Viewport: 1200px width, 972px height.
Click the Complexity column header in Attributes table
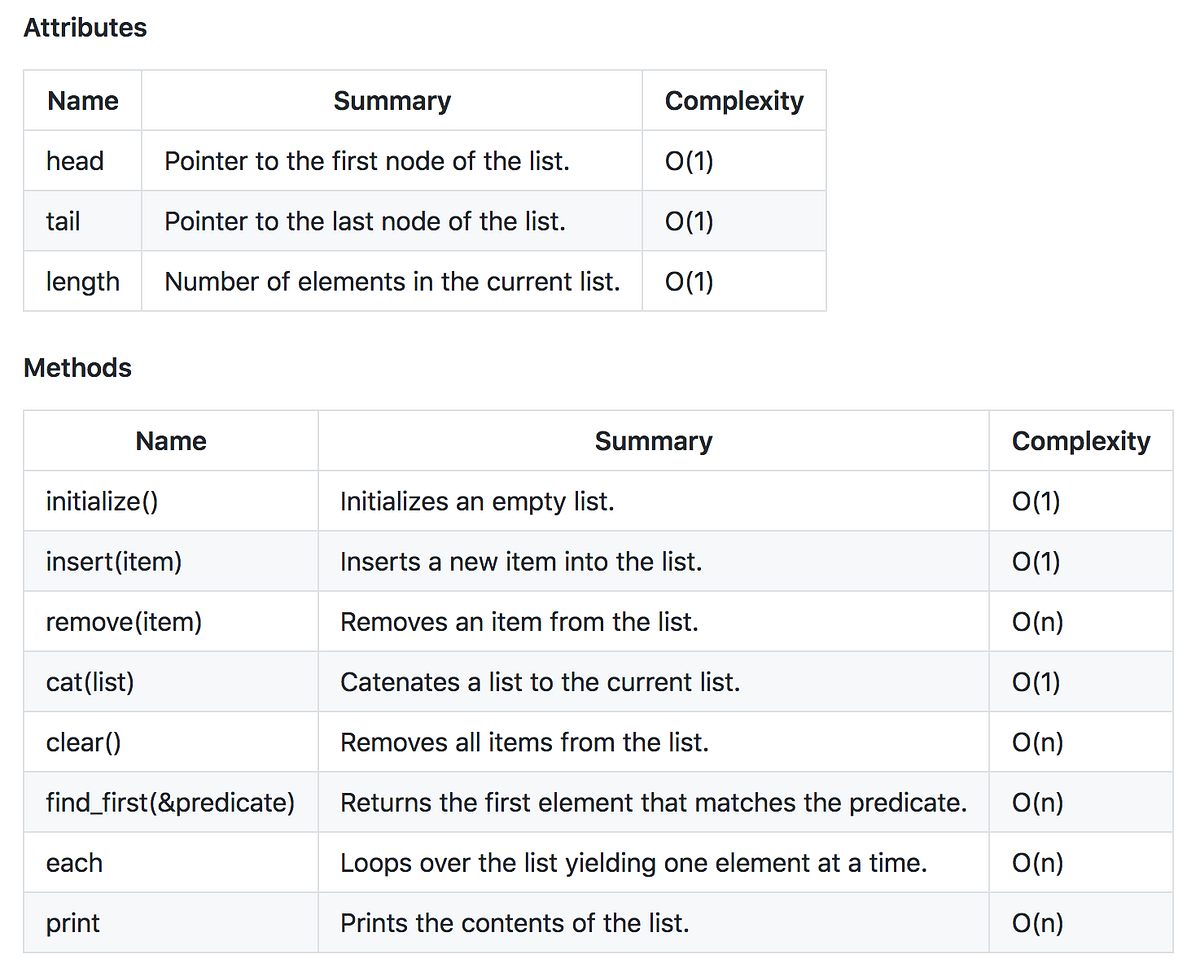coord(734,100)
